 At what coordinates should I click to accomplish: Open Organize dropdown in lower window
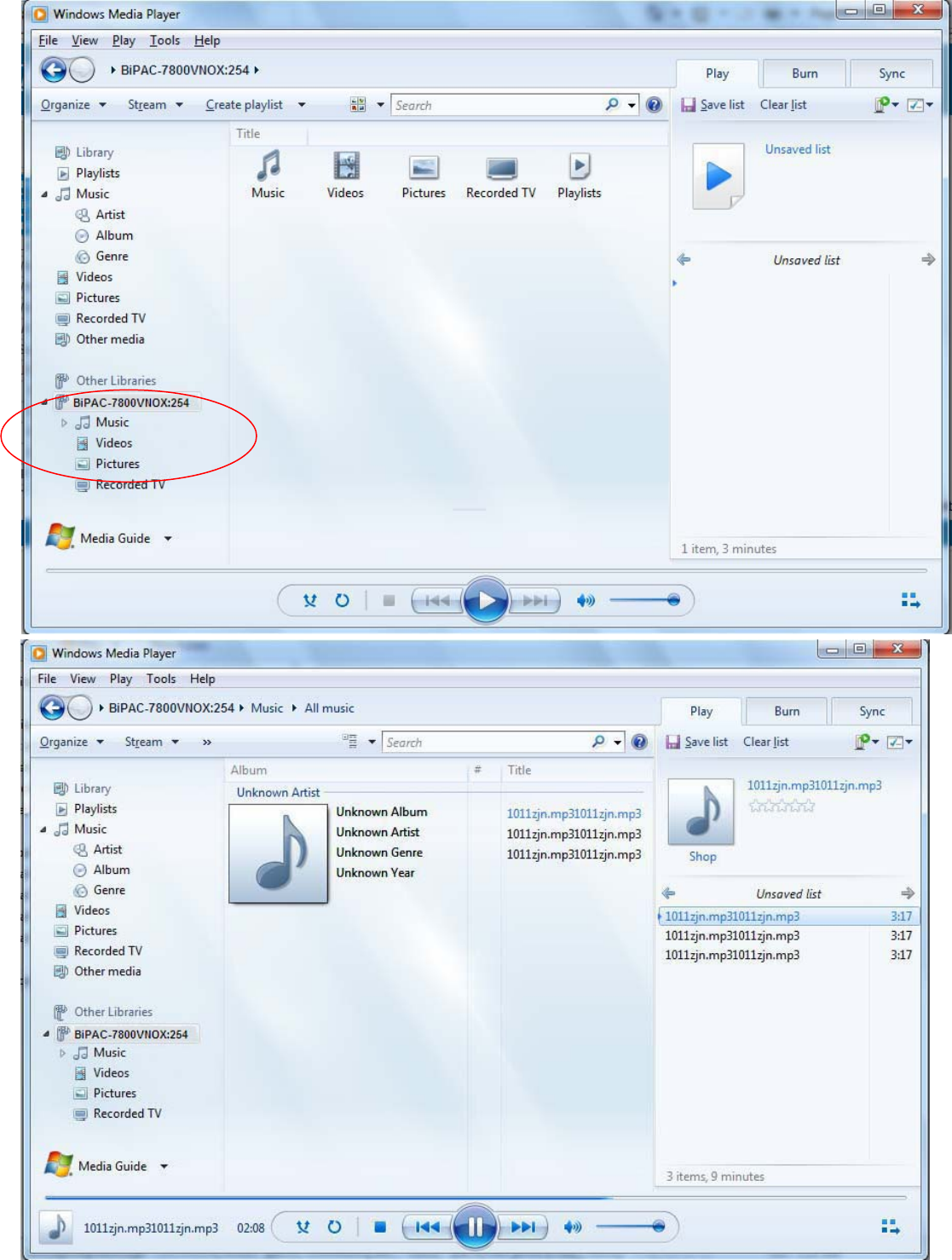click(72, 743)
